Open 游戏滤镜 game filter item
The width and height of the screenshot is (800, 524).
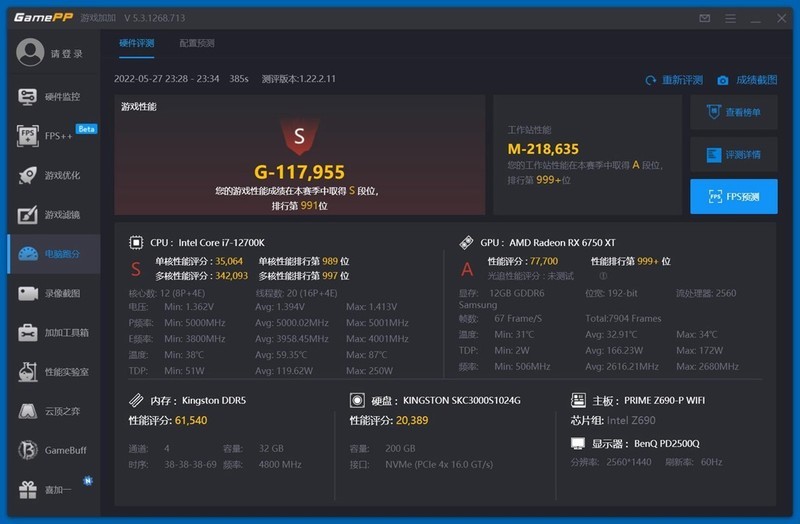coord(54,214)
